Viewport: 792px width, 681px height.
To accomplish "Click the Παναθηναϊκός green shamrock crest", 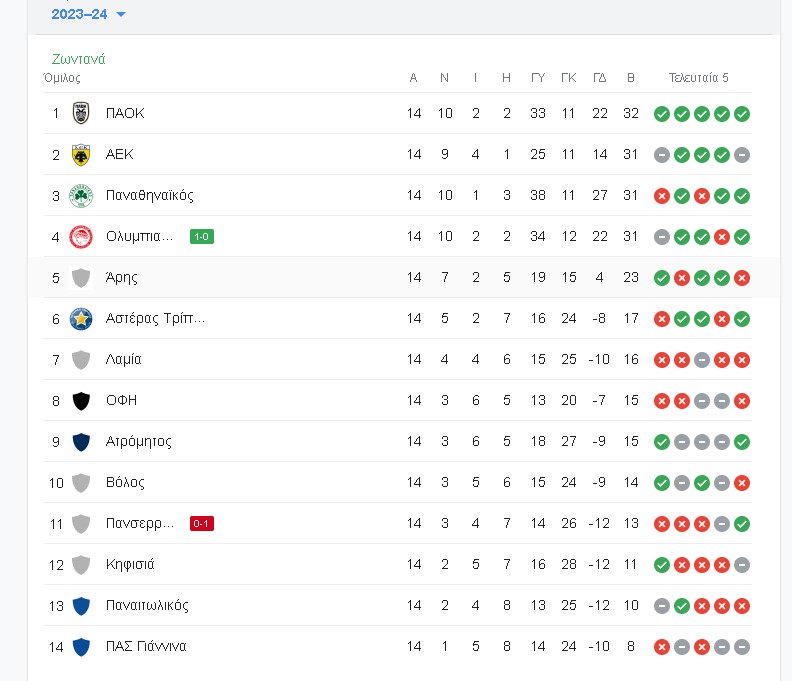I will (x=81, y=196).
